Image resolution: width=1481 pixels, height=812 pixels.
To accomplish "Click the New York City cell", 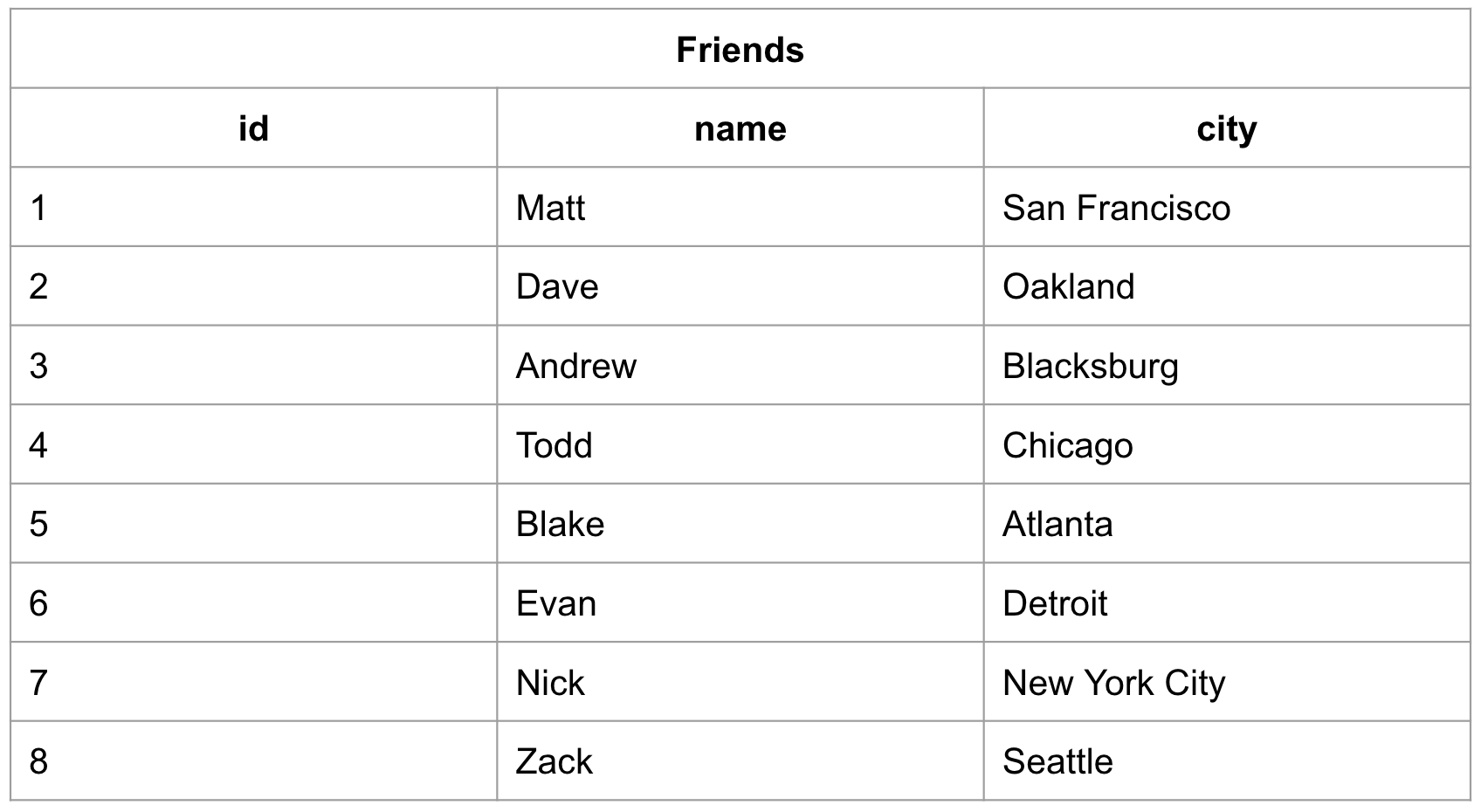I will pos(1113,683).
